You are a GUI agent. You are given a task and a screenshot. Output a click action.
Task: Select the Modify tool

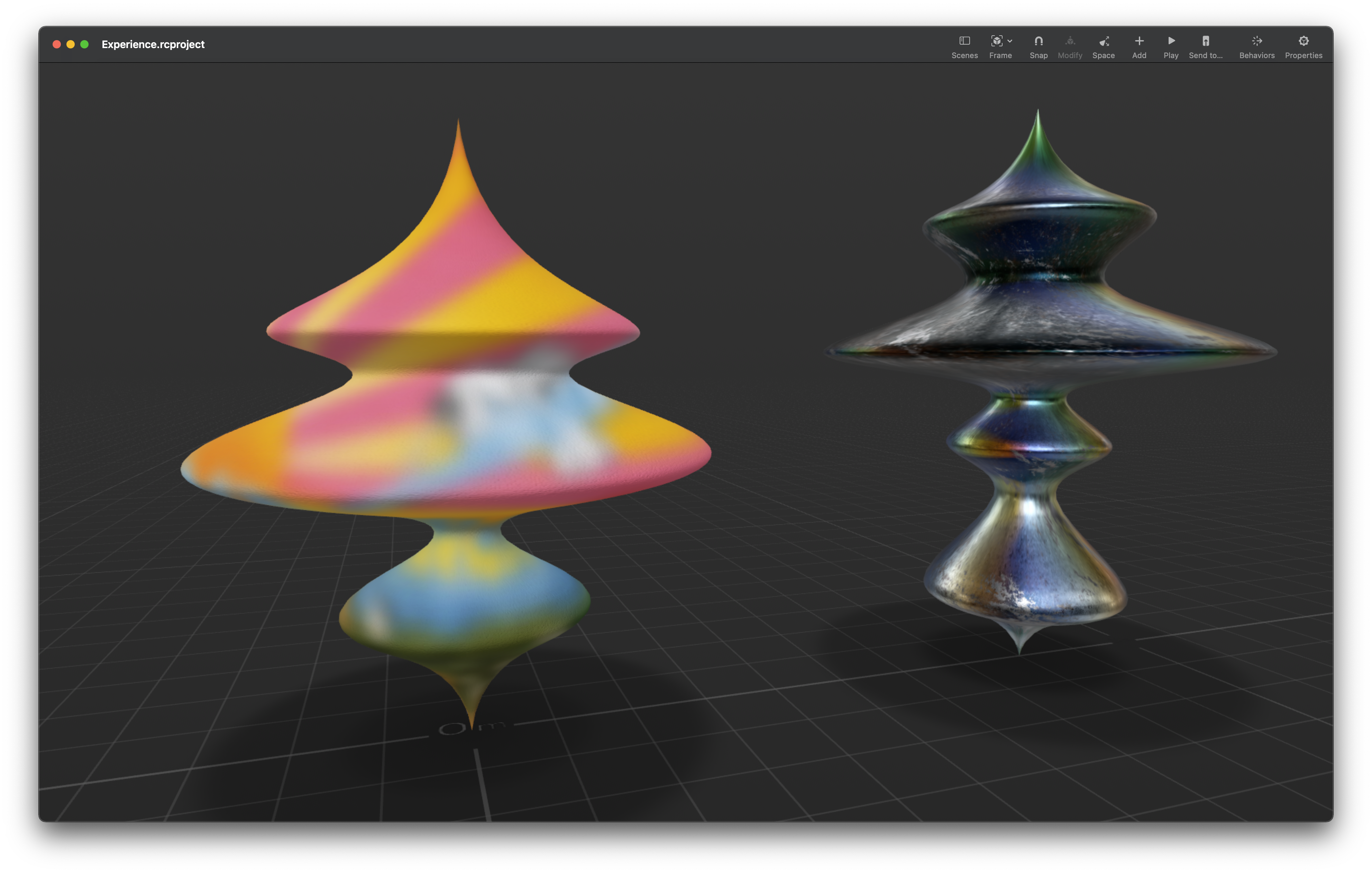pyautogui.click(x=1069, y=47)
